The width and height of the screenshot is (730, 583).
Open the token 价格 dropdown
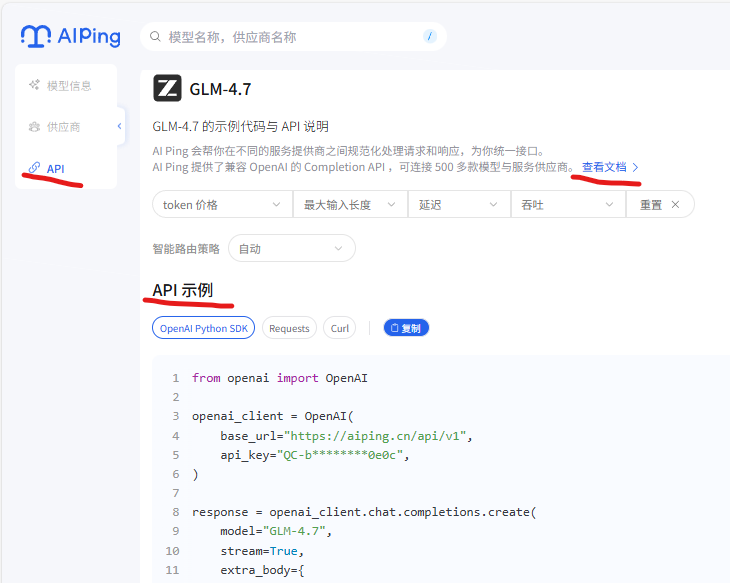222,204
